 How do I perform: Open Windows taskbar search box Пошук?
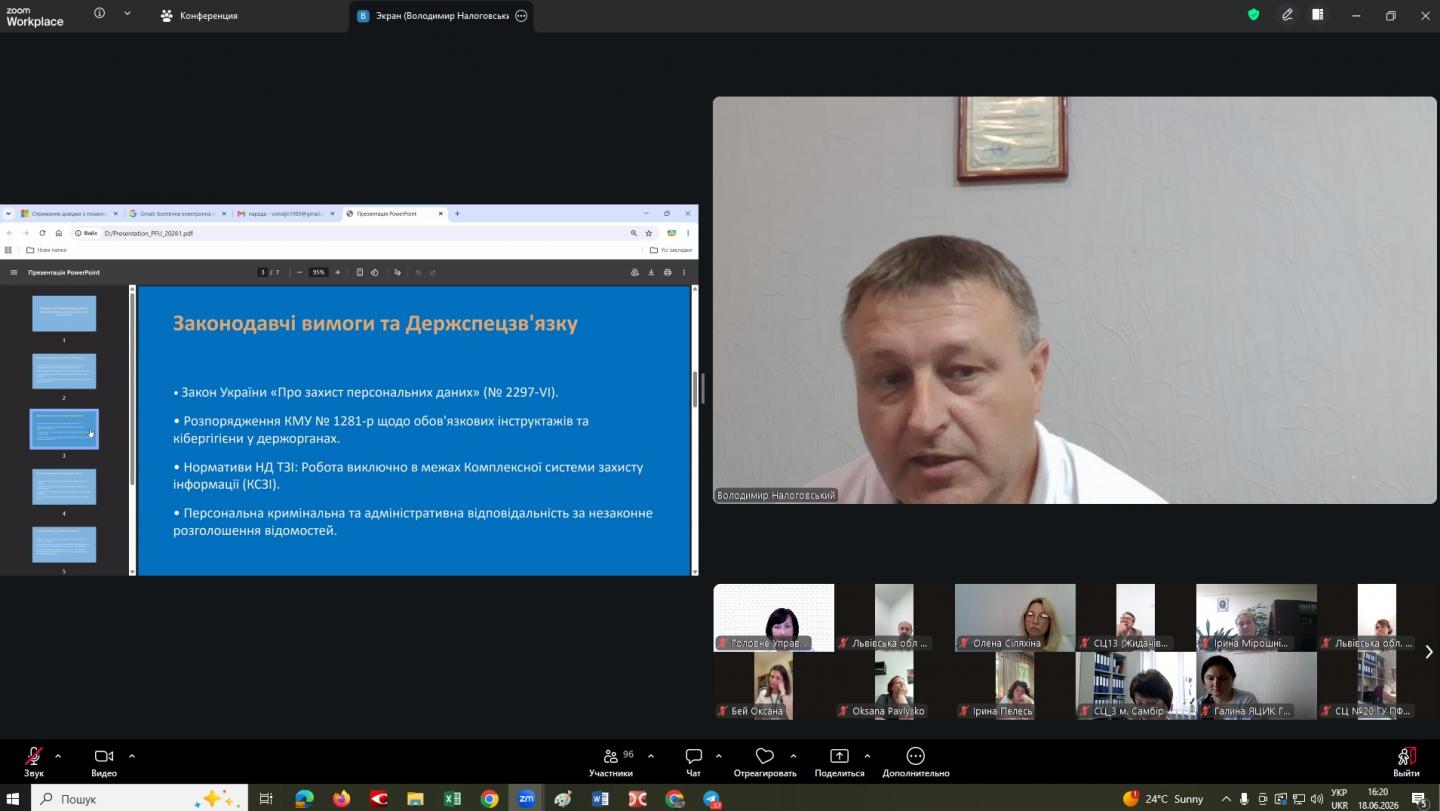point(140,798)
